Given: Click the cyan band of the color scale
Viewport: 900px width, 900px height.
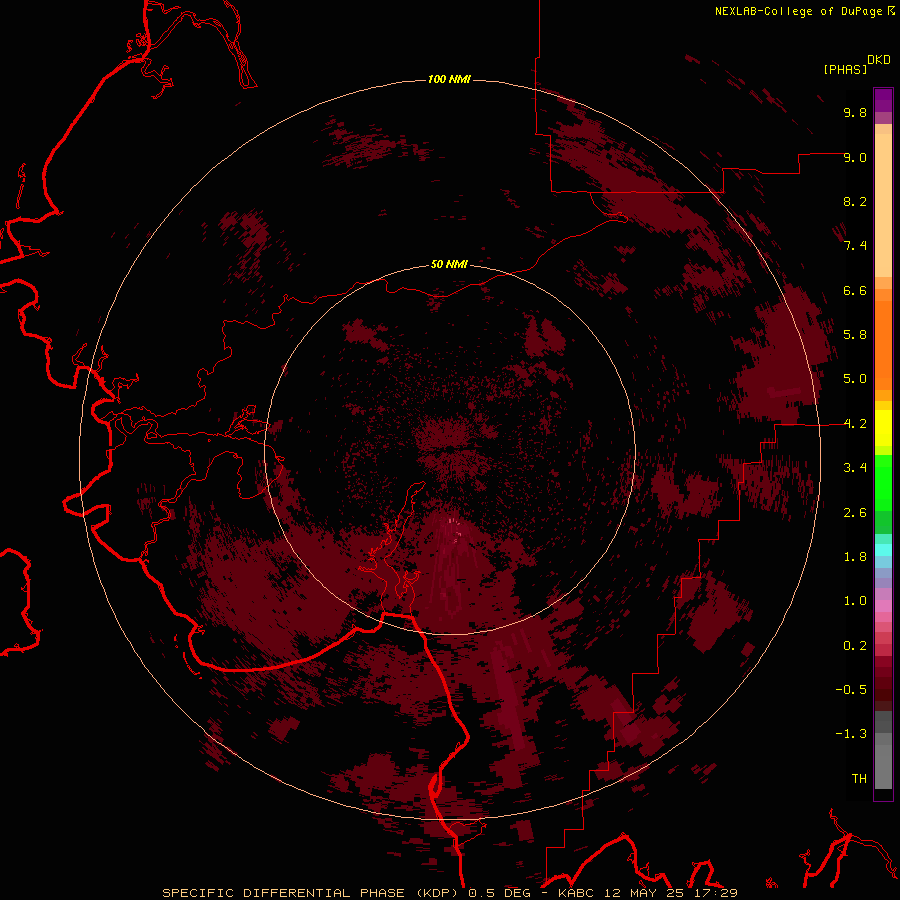Looking at the screenshot, I should [883, 550].
